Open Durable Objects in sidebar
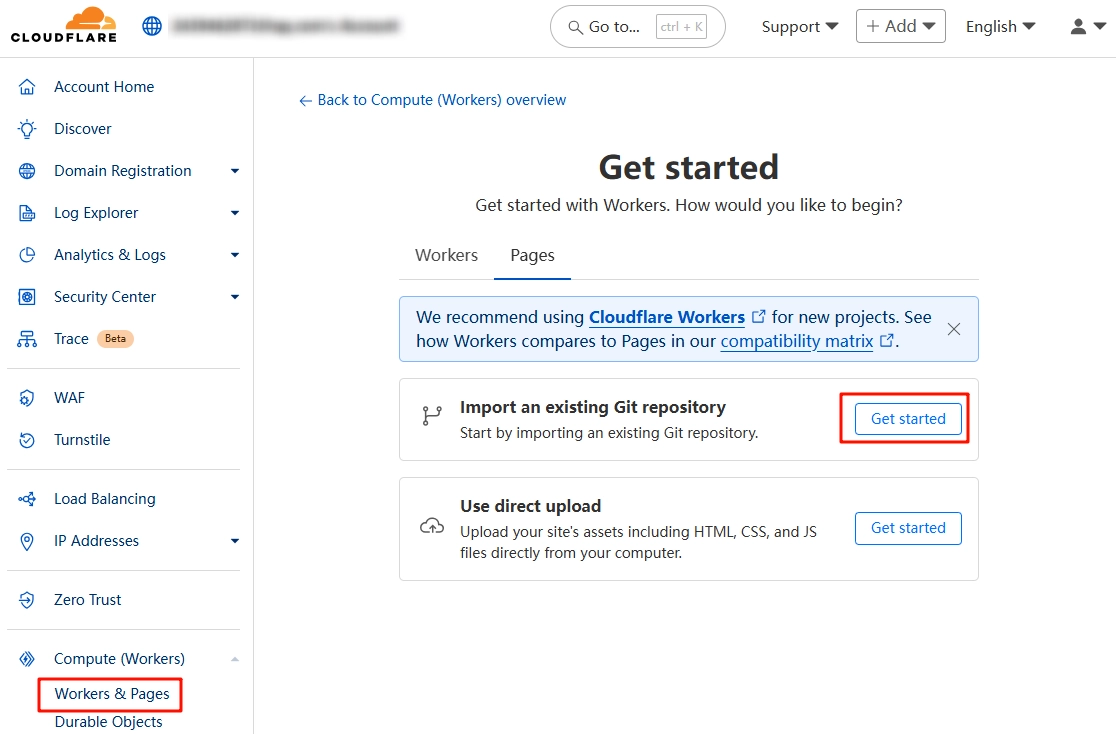Image resolution: width=1116 pixels, height=734 pixels. tap(108, 722)
